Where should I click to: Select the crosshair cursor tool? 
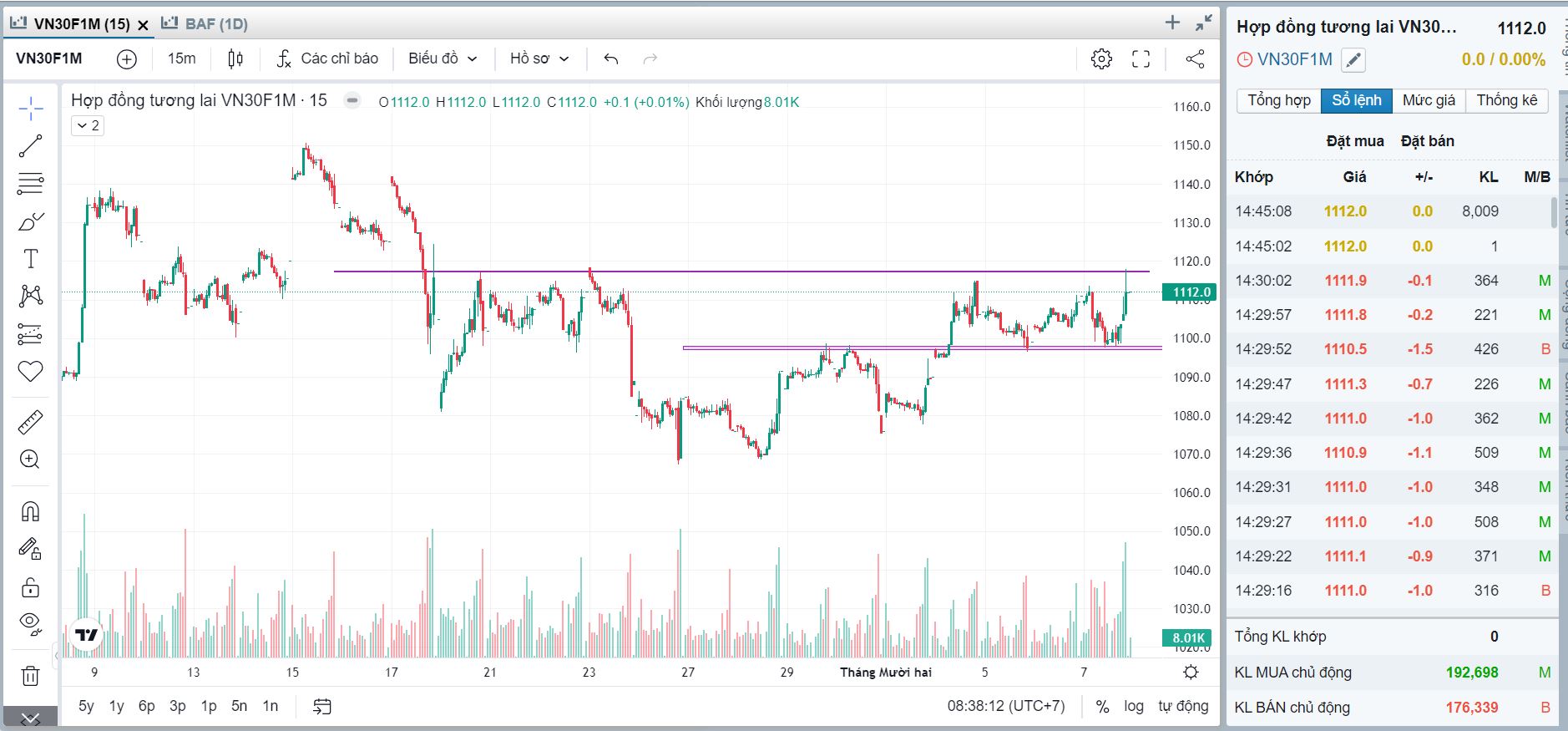coord(31,108)
